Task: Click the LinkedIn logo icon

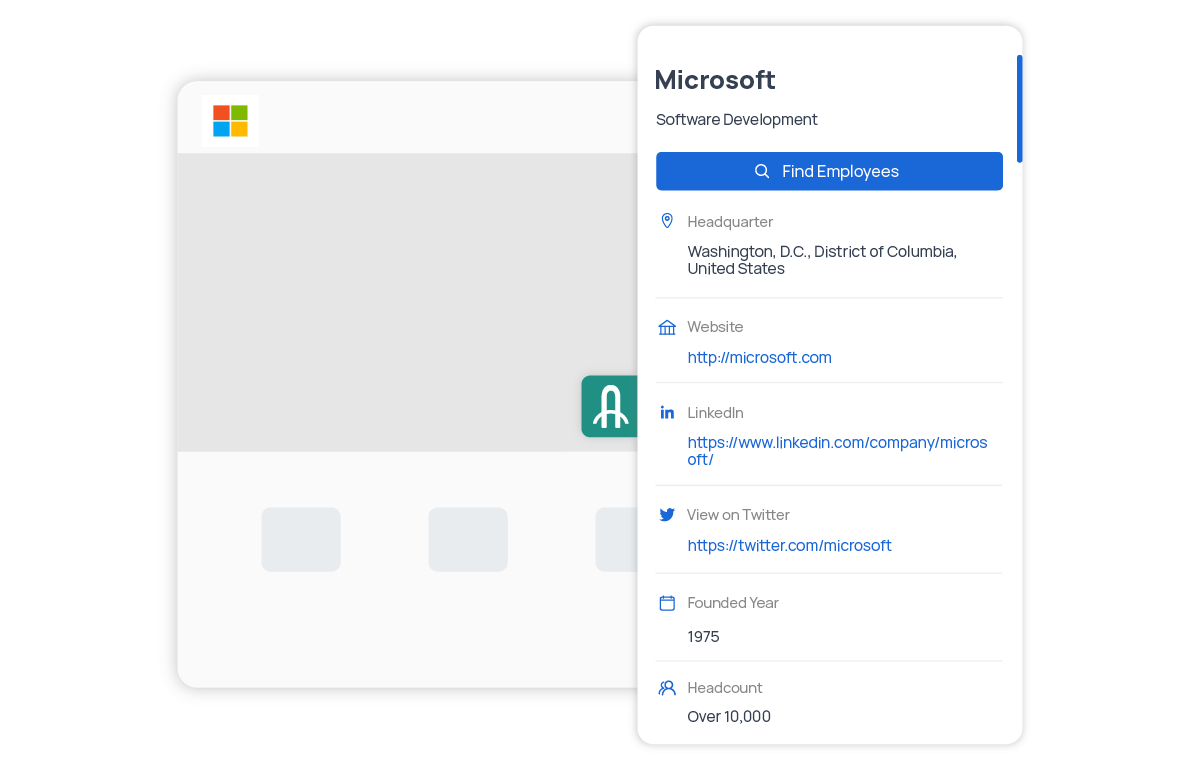Action: click(x=667, y=412)
